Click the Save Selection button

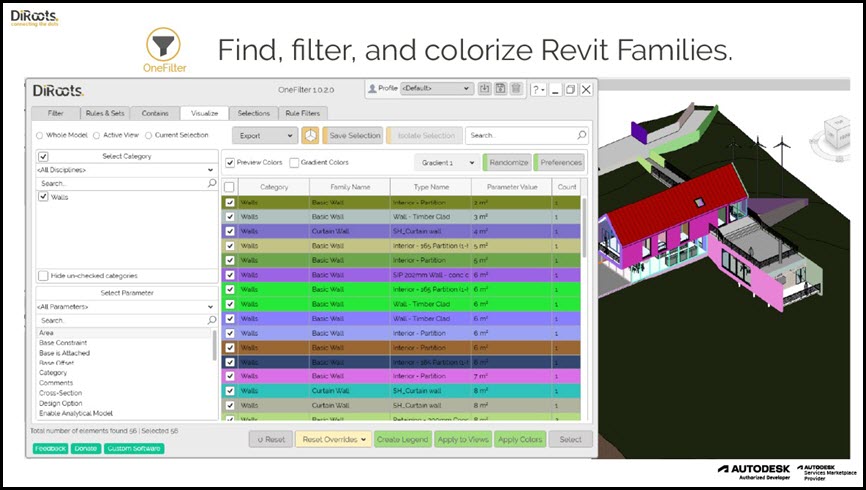353,135
